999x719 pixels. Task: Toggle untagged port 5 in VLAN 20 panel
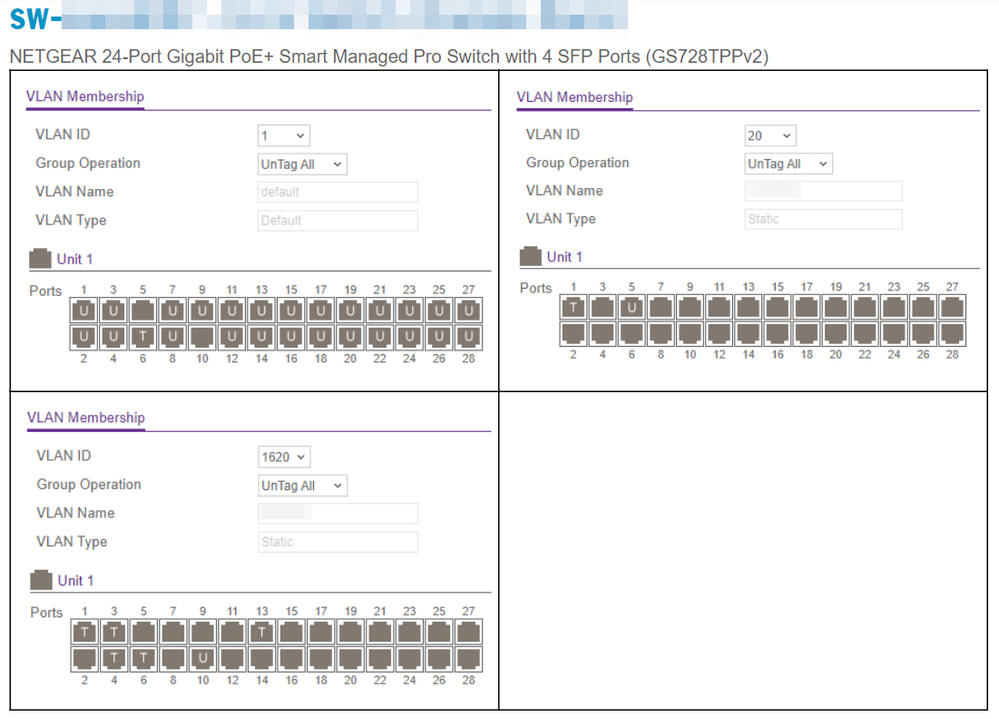(631, 308)
